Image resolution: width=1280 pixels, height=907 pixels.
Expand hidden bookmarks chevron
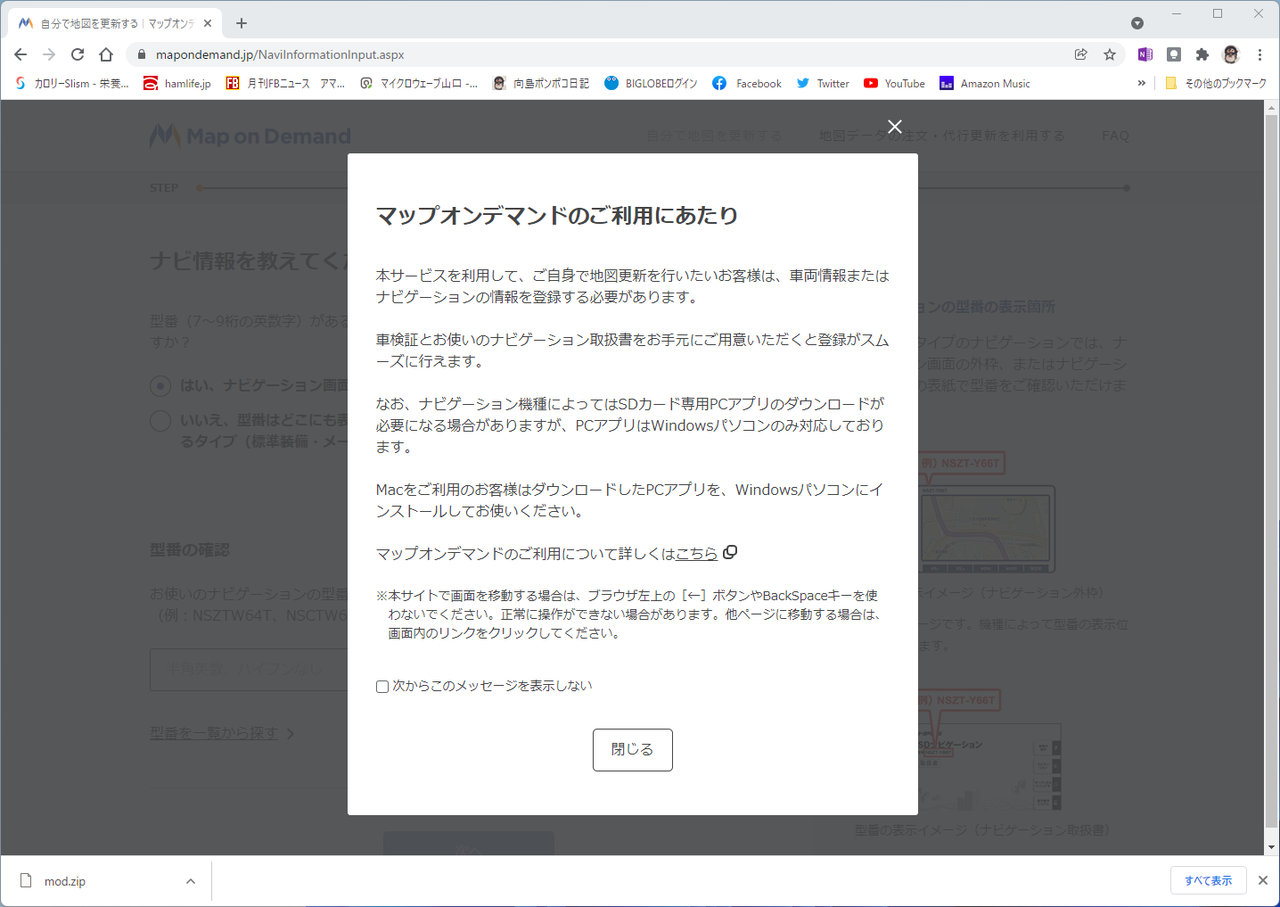1141,84
